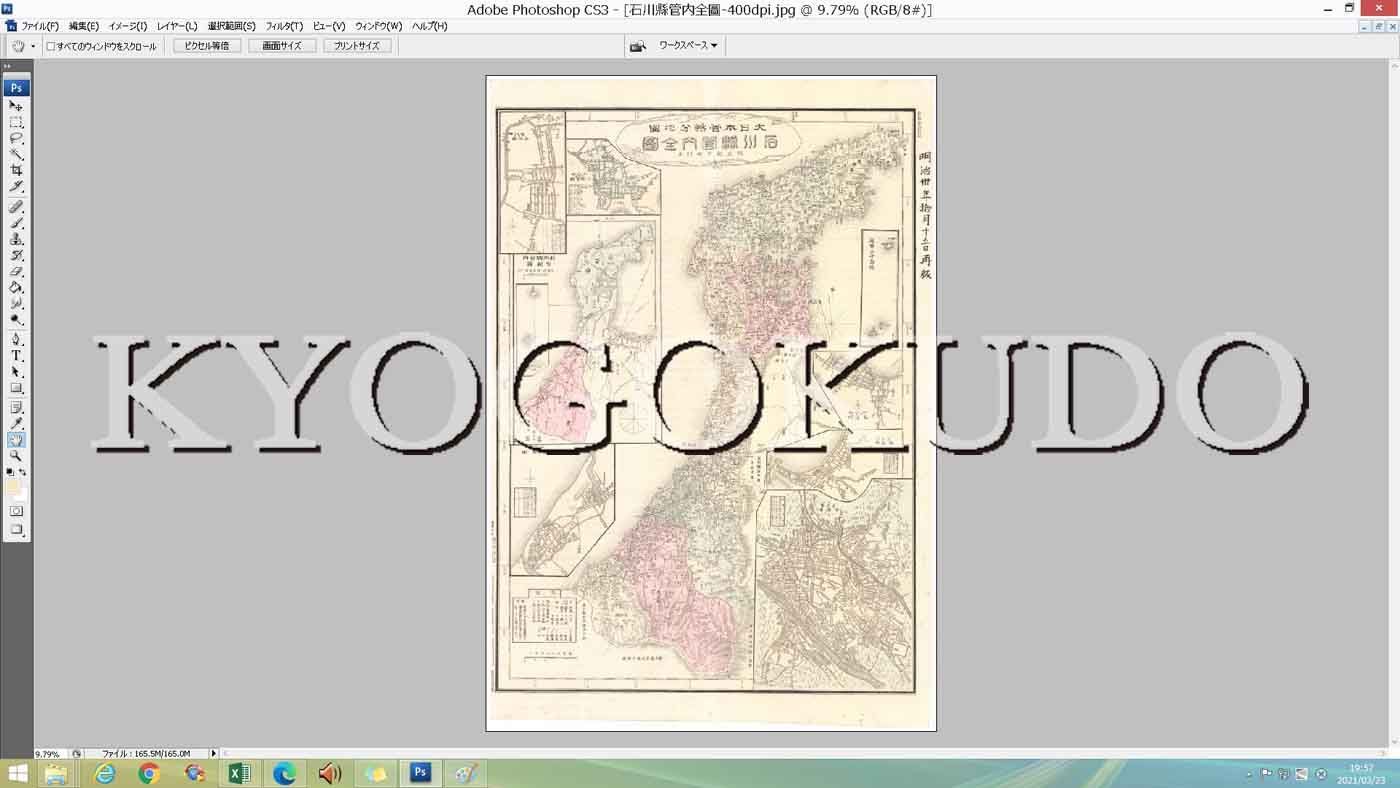Select the Dodge tool
The width and height of the screenshot is (1400, 788).
pyautogui.click(x=16, y=319)
